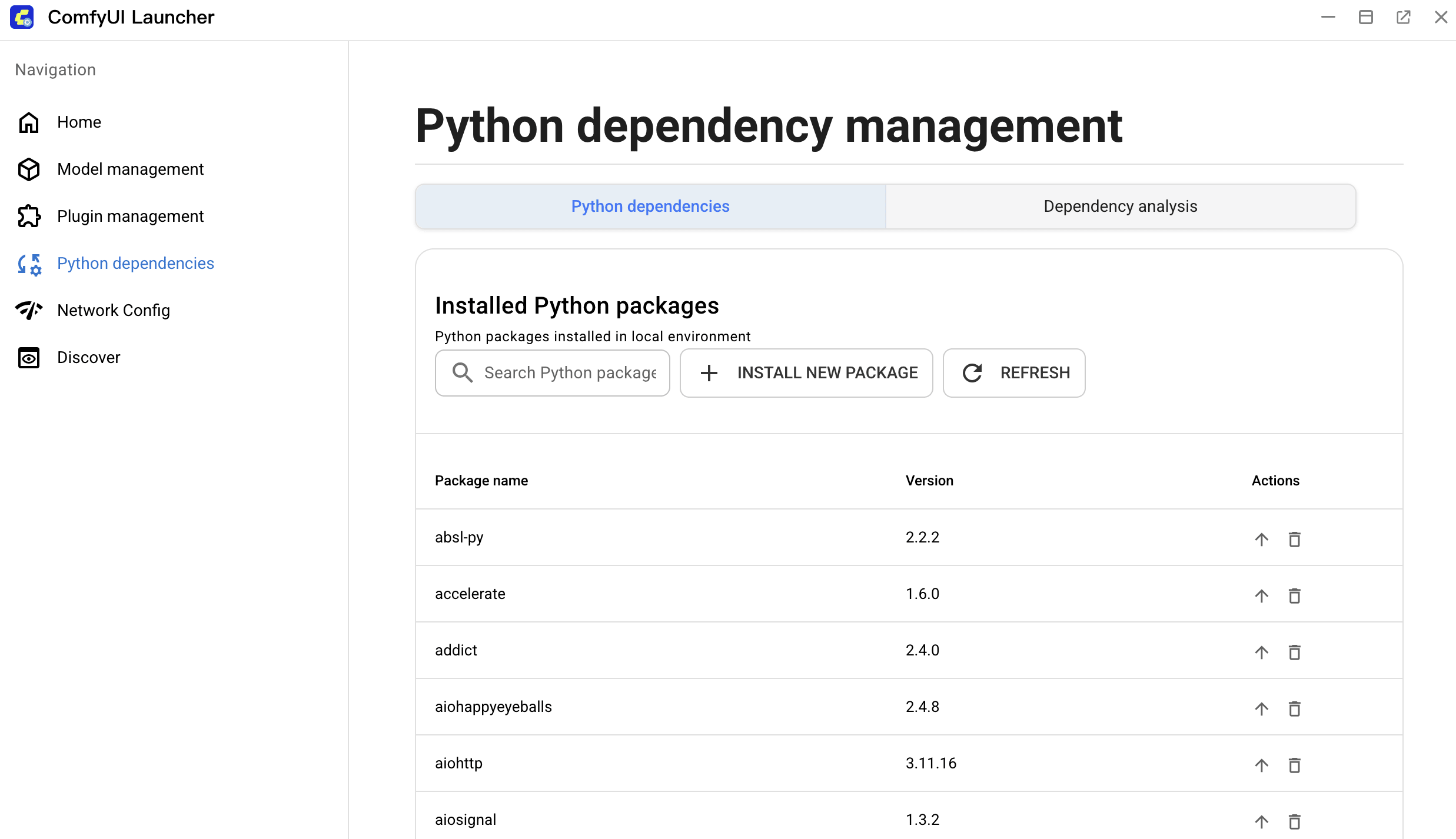Switch to the Dependency analysis tab
The image size is (1456, 839).
pyautogui.click(x=1120, y=207)
